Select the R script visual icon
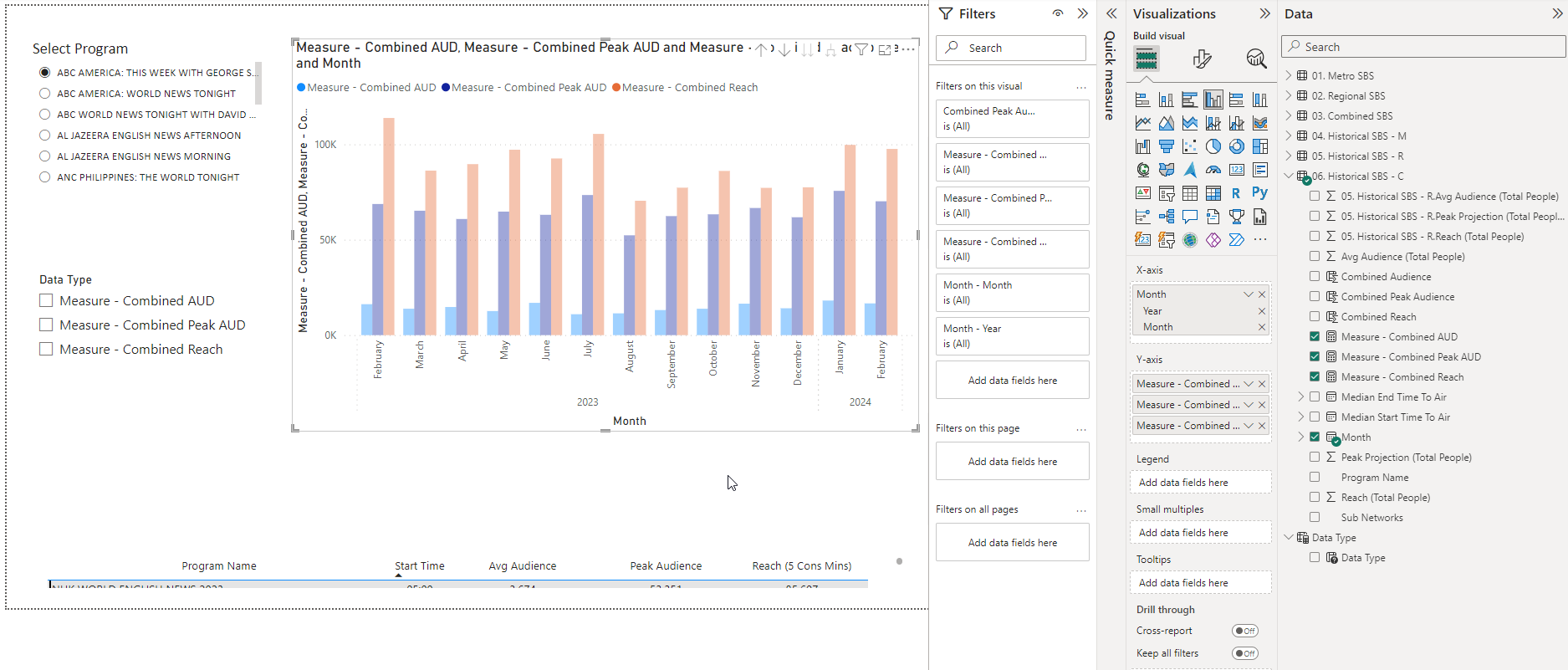This screenshot has width=1568, height=670. 1236,193
